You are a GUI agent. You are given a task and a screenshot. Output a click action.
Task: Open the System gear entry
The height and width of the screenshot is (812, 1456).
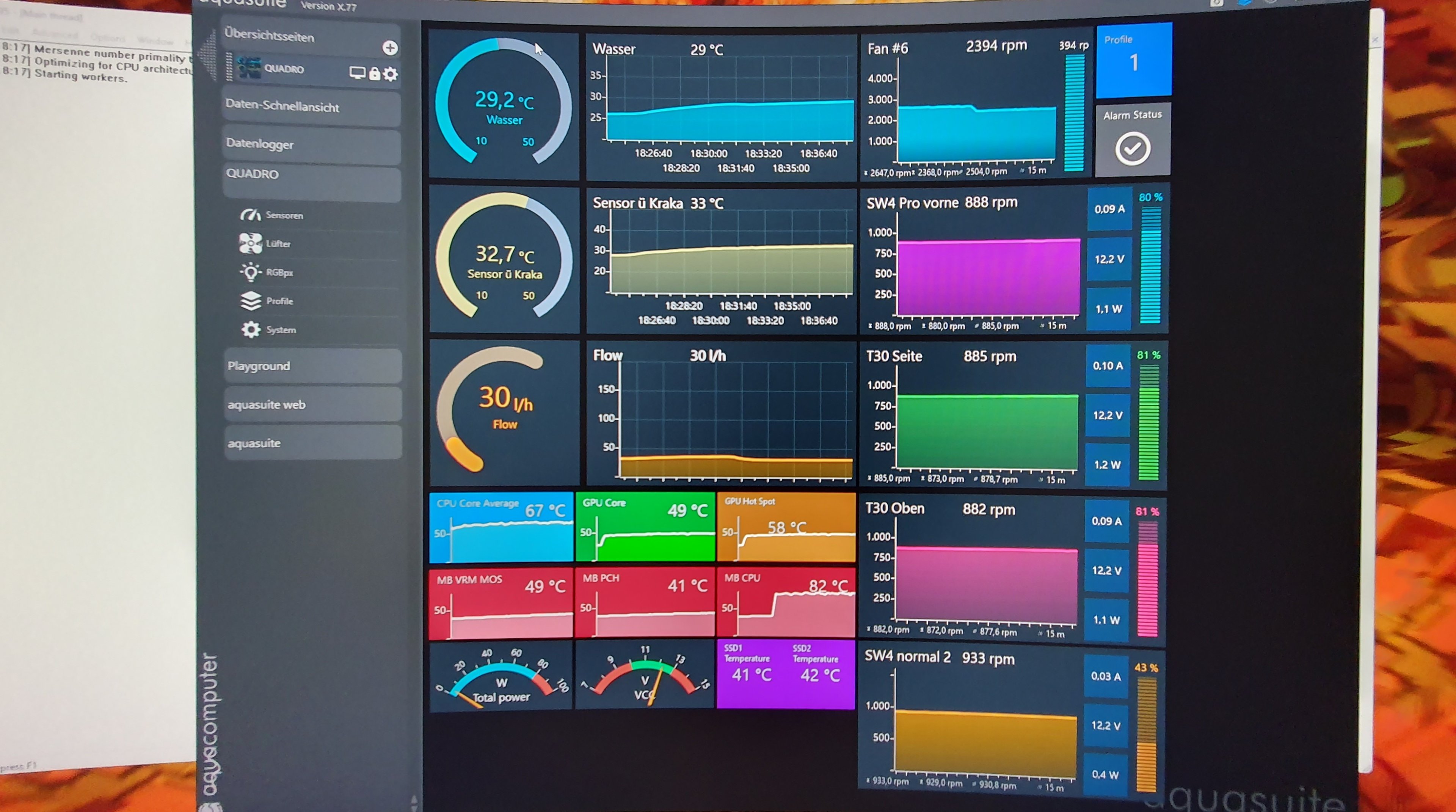tap(250, 329)
